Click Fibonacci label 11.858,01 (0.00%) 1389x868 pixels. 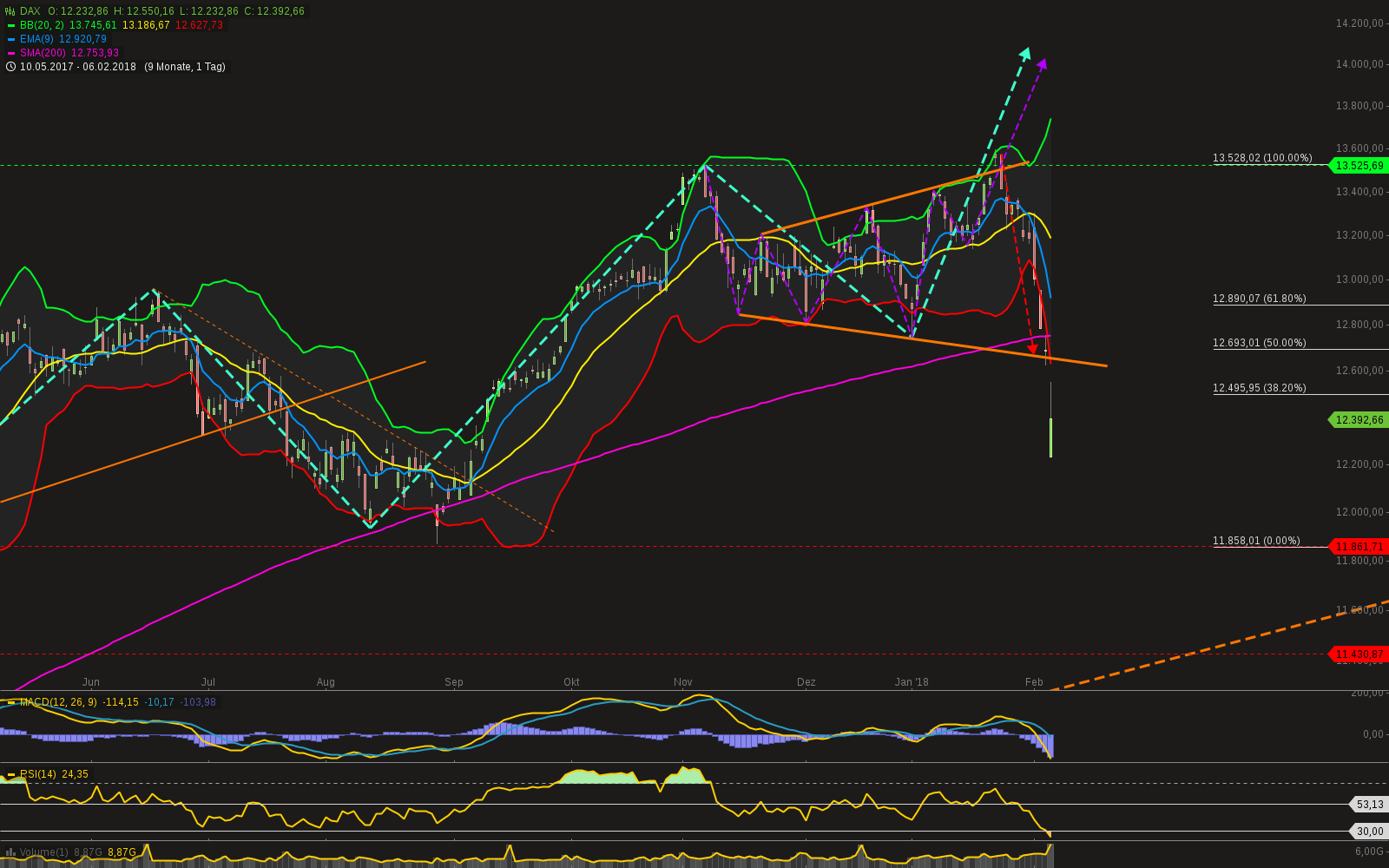1257,541
